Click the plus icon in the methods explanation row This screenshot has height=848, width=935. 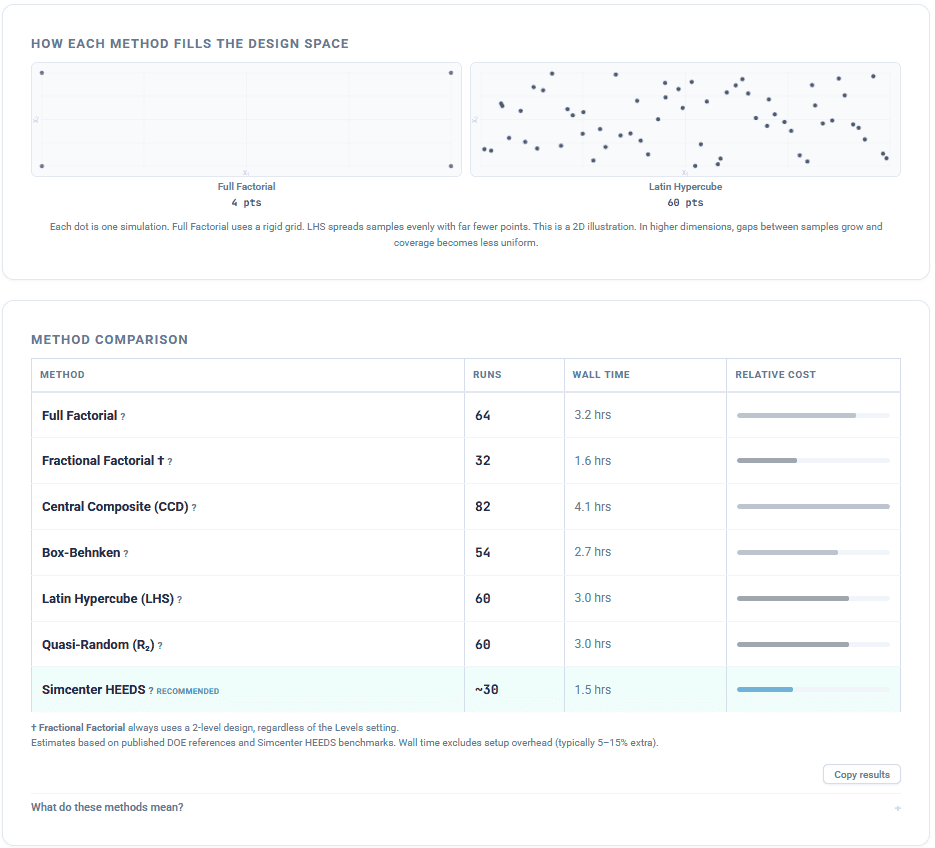click(897, 808)
